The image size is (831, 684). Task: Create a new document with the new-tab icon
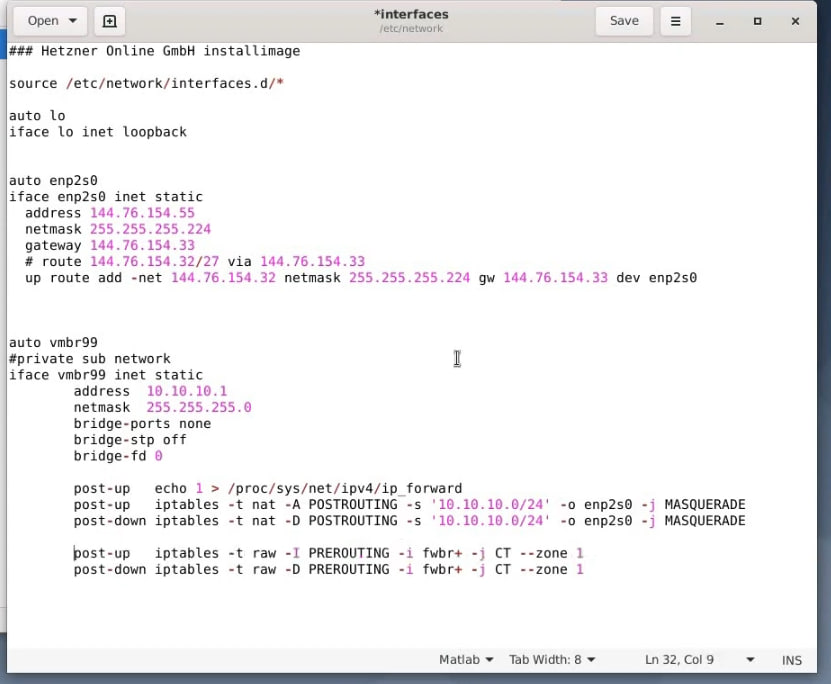[110, 21]
